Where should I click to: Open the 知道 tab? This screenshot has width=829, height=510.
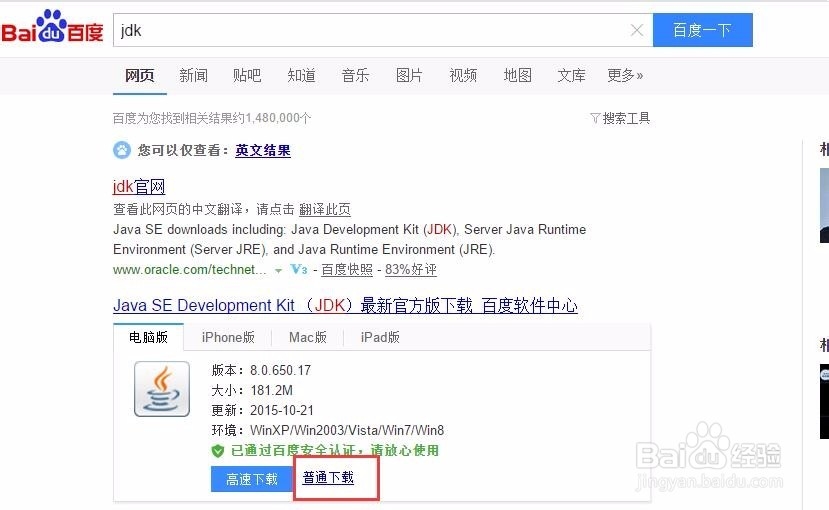click(x=301, y=76)
